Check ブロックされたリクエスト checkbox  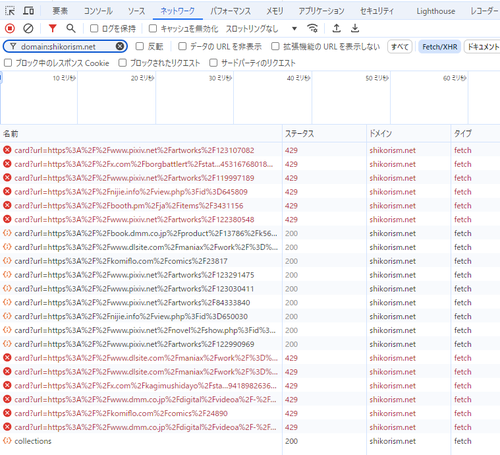(x=123, y=63)
